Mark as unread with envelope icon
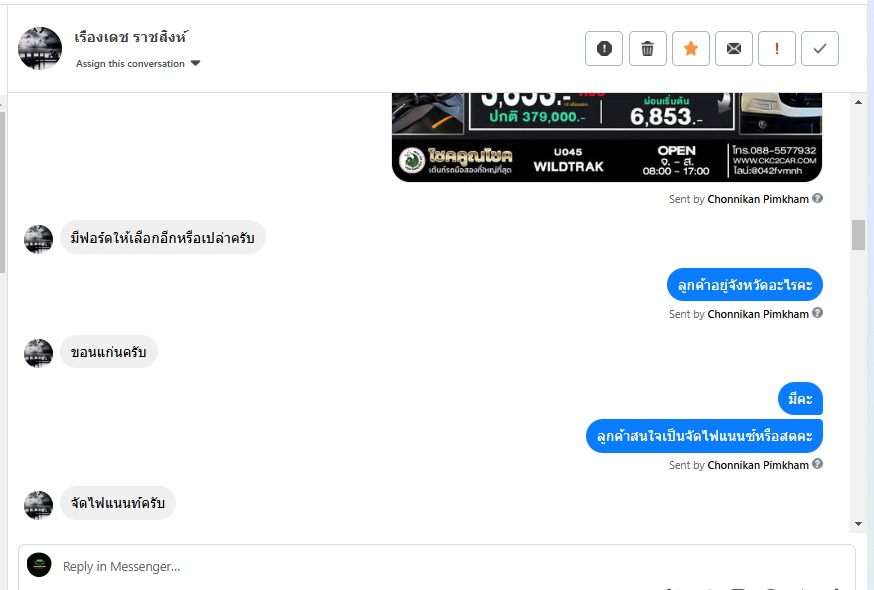The height and width of the screenshot is (590, 874). coord(734,49)
